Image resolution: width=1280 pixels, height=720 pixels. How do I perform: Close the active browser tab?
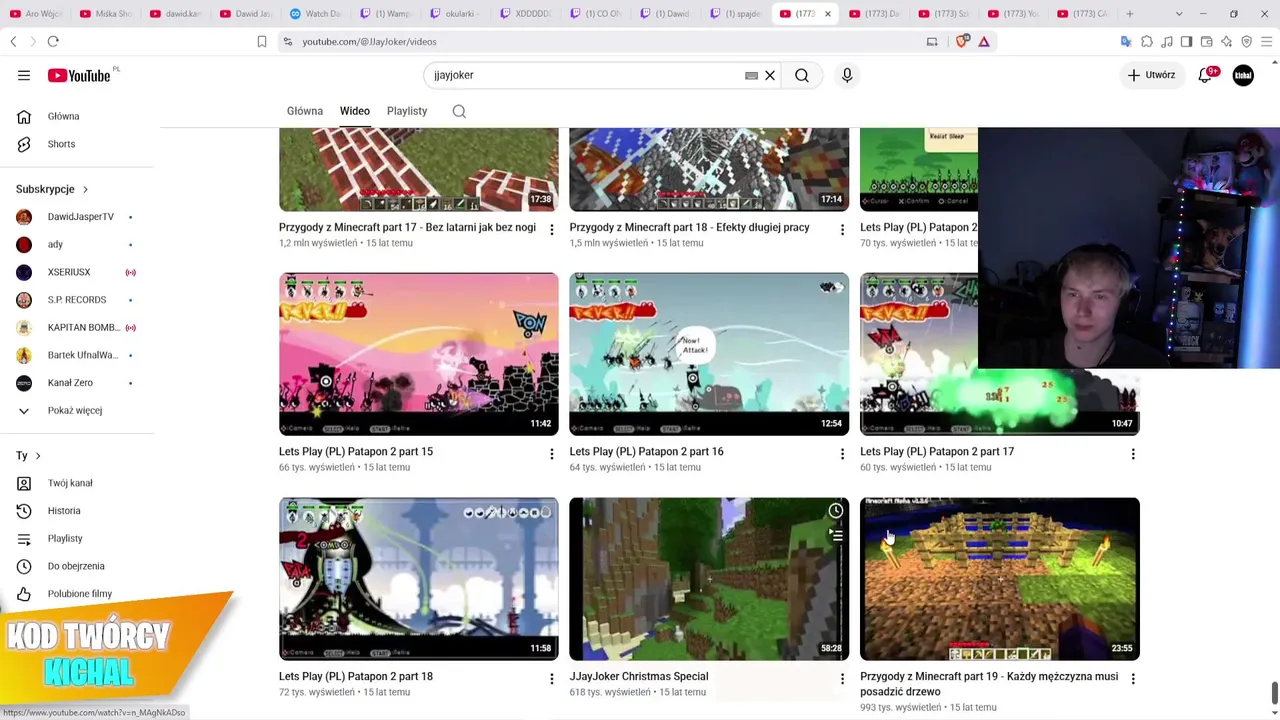tap(827, 14)
